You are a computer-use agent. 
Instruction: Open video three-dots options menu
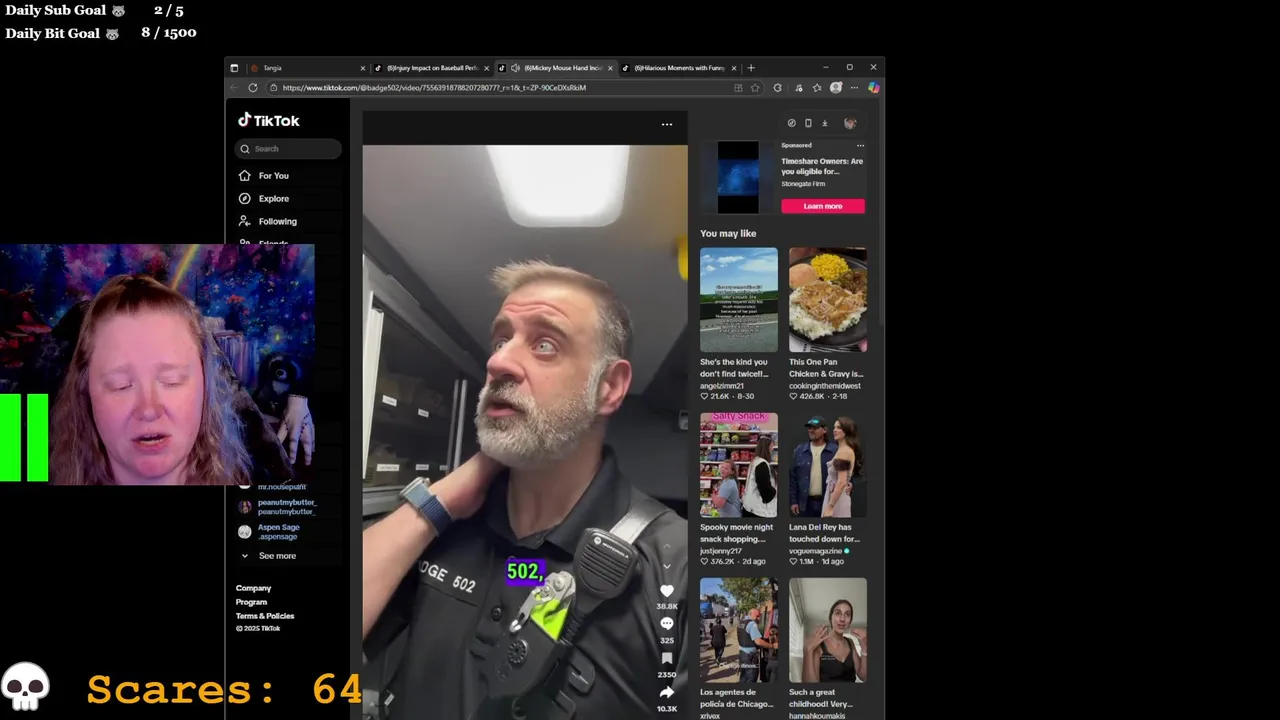pos(667,124)
